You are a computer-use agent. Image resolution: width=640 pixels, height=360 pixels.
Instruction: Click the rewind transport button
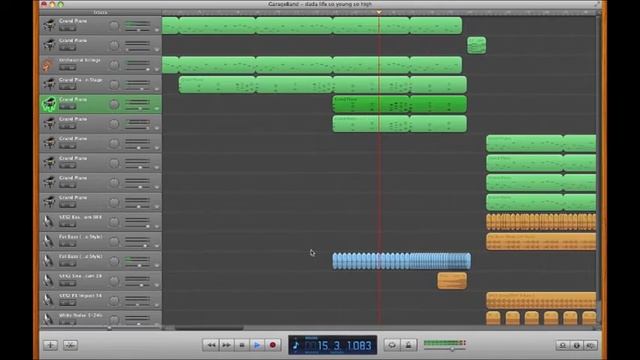click(211, 345)
